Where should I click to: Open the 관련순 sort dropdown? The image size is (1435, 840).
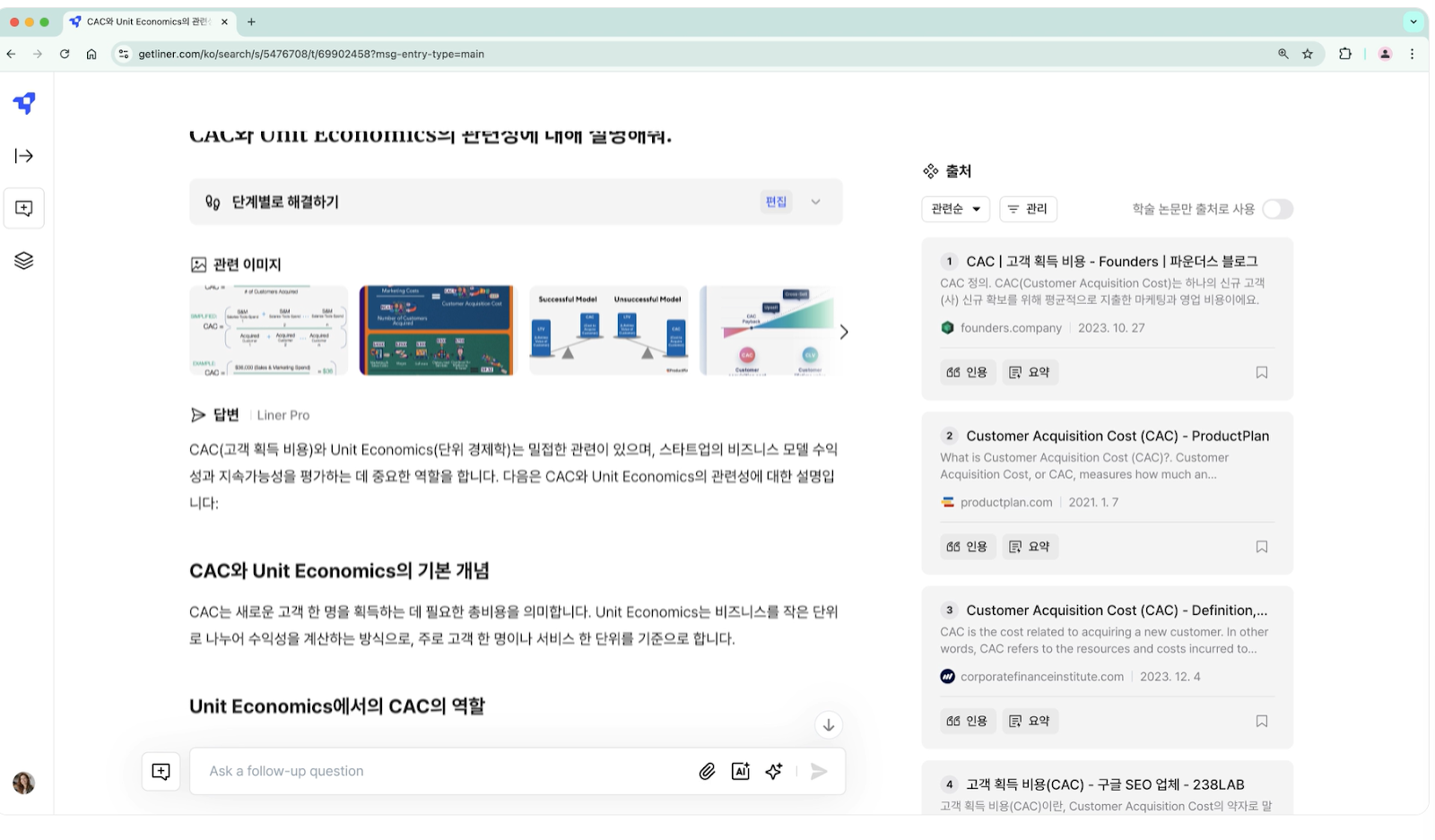pyautogui.click(x=956, y=209)
